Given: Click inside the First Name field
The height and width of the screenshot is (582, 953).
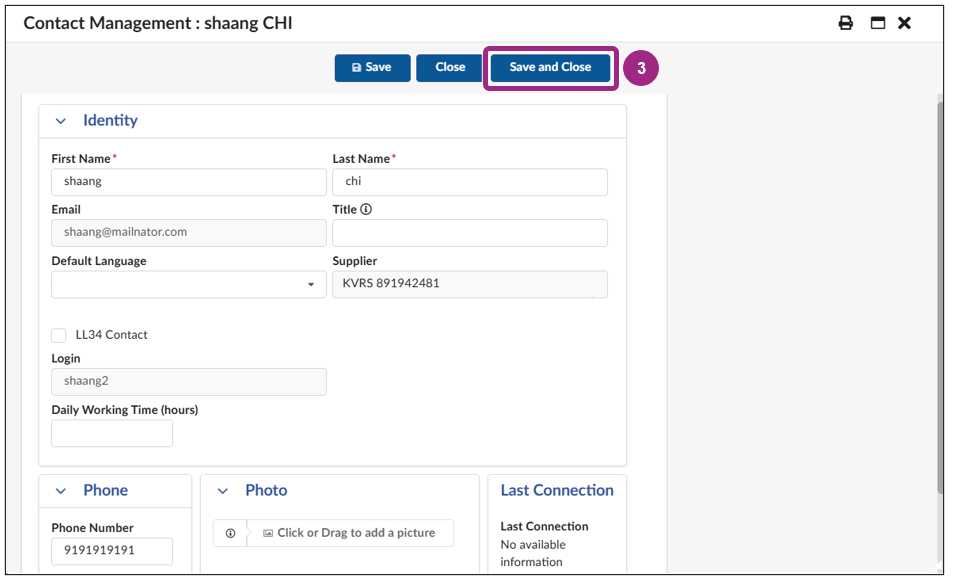Looking at the screenshot, I should click(x=188, y=182).
